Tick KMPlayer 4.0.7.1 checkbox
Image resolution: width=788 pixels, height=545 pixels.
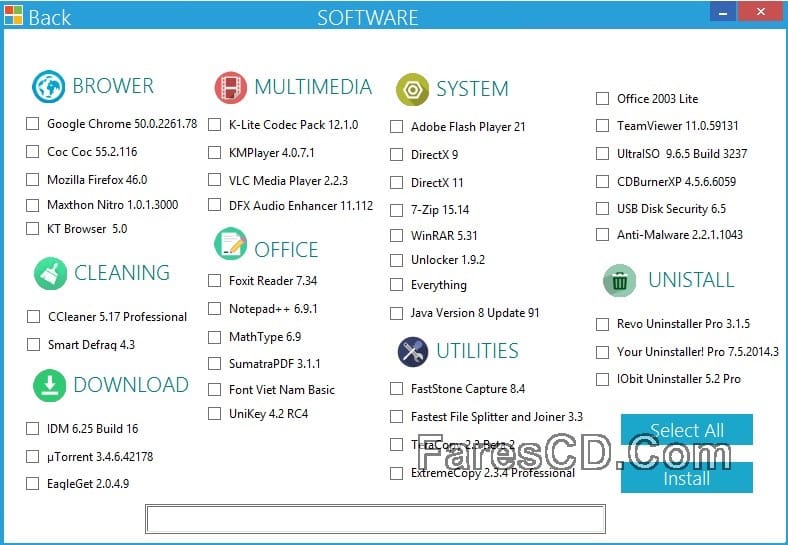215,152
